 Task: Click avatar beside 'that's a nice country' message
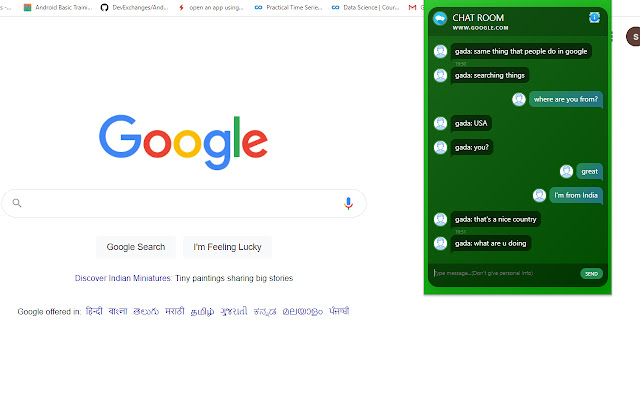click(x=440, y=219)
